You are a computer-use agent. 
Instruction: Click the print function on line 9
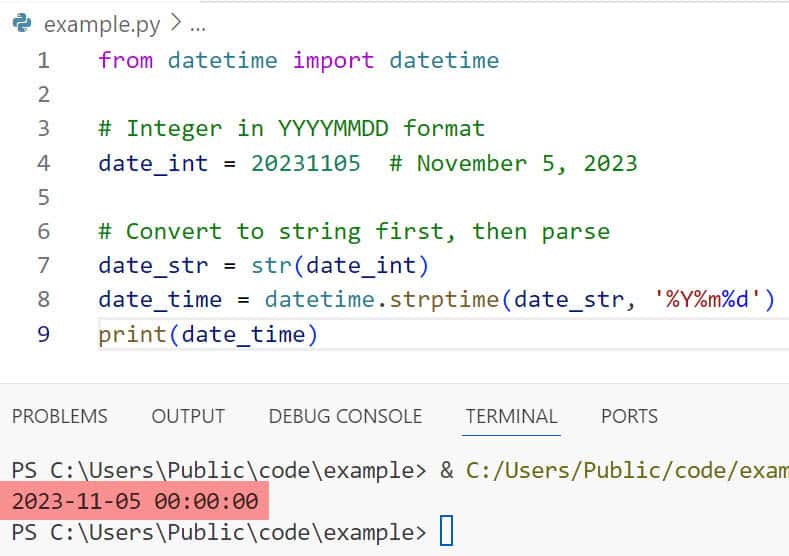coord(132,333)
